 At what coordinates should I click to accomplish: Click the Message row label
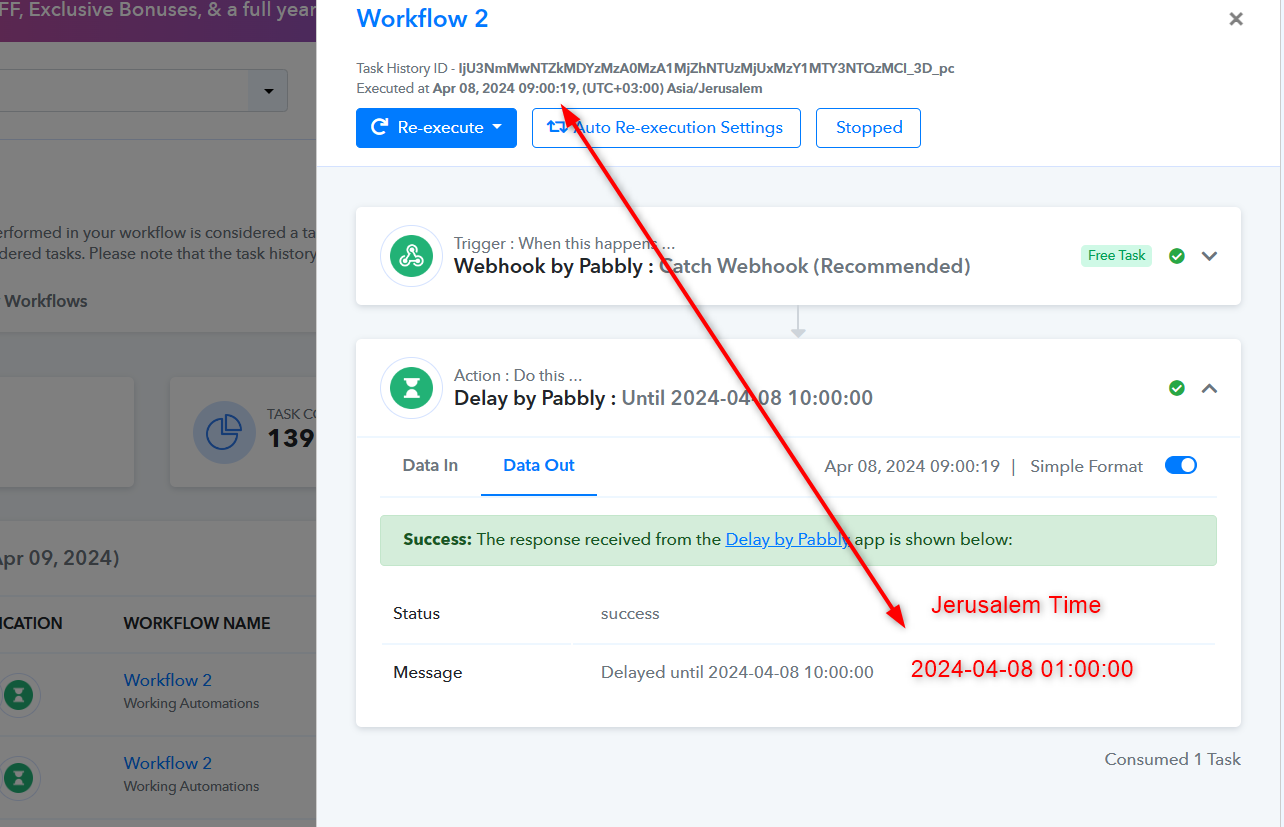[428, 673]
